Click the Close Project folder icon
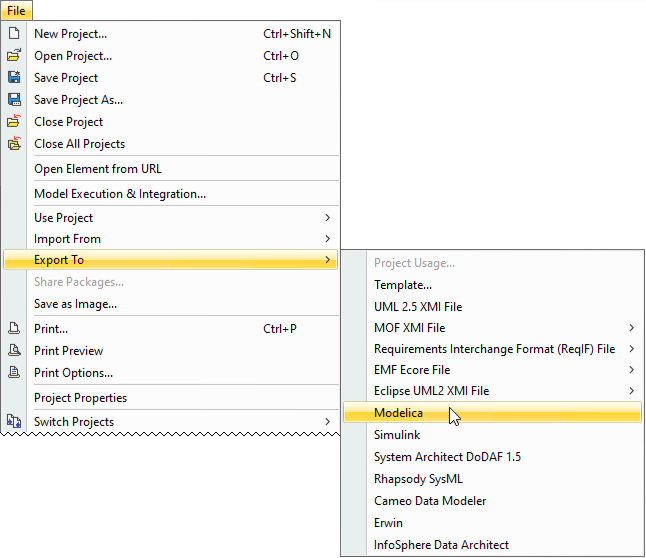Viewport: 646px width, 558px height. (x=14, y=121)
